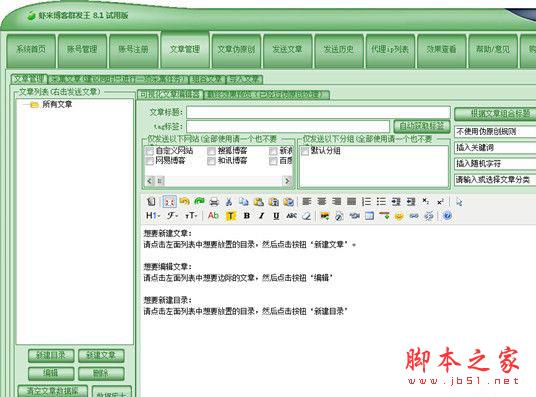
Task: Insert a smiley emoticon
Action: click(399, 216)
